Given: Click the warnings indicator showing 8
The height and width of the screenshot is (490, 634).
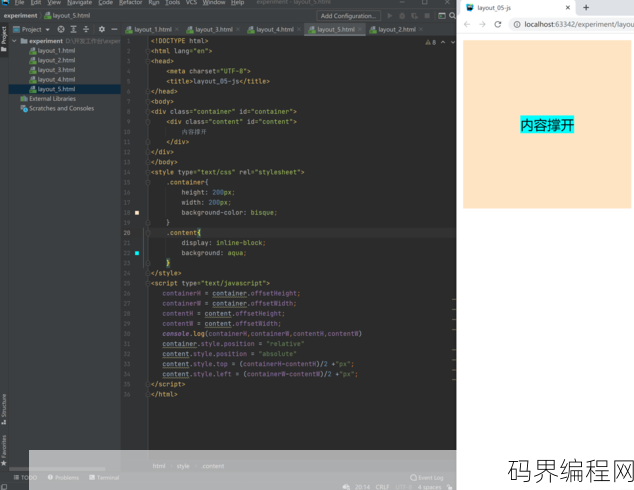Looking at the screenshot, I should coord(430,42).
